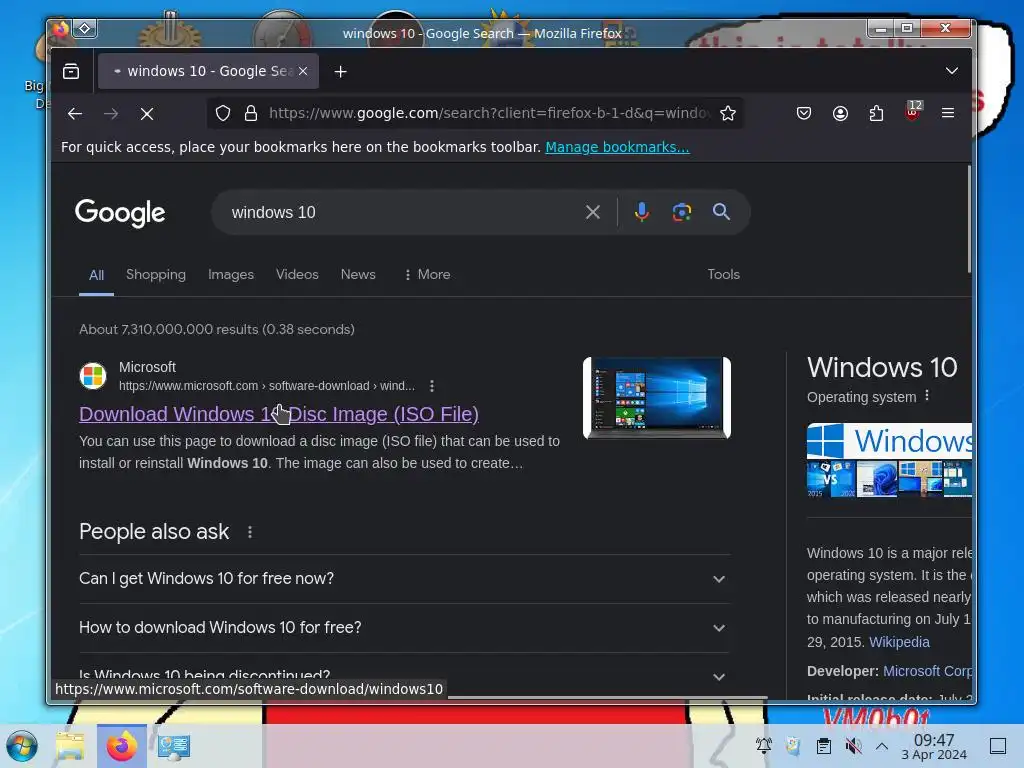
Task: Open file manager from taskbar
Action: click(70, 746)
